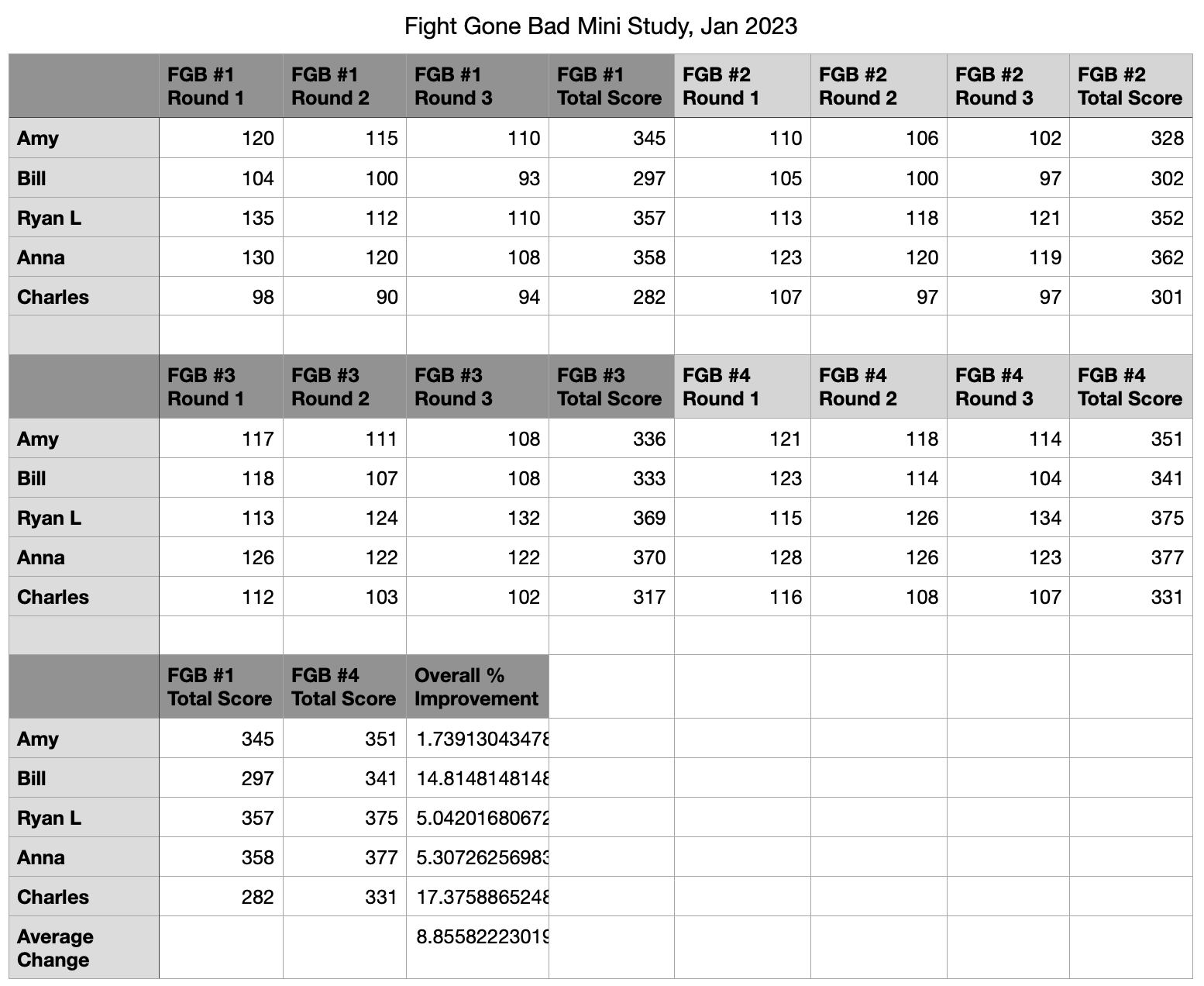Click Ryan L's FGB #2 Total Score of 352

pos(1130,218)
